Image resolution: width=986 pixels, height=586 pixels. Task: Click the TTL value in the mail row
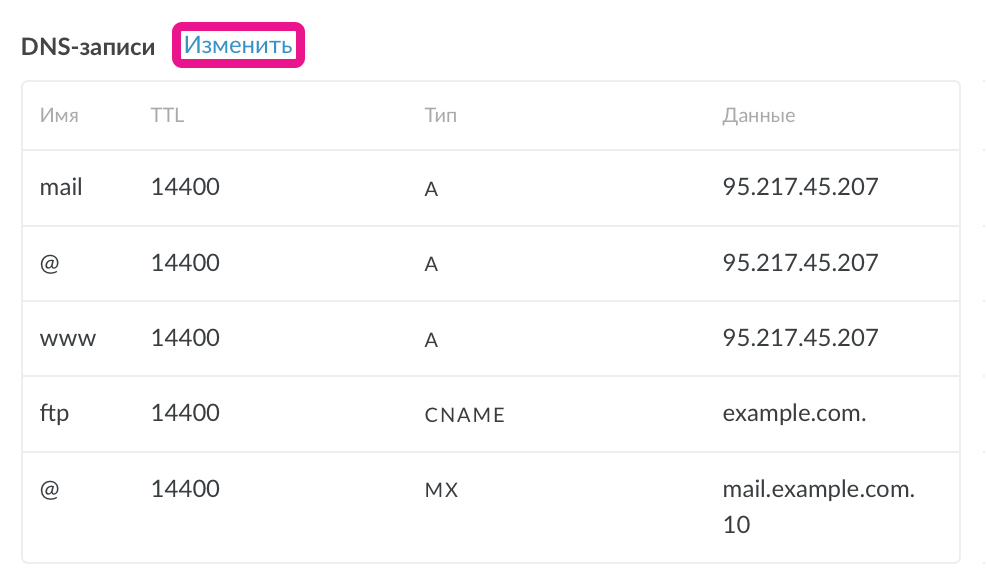click(x=185, y=187)
